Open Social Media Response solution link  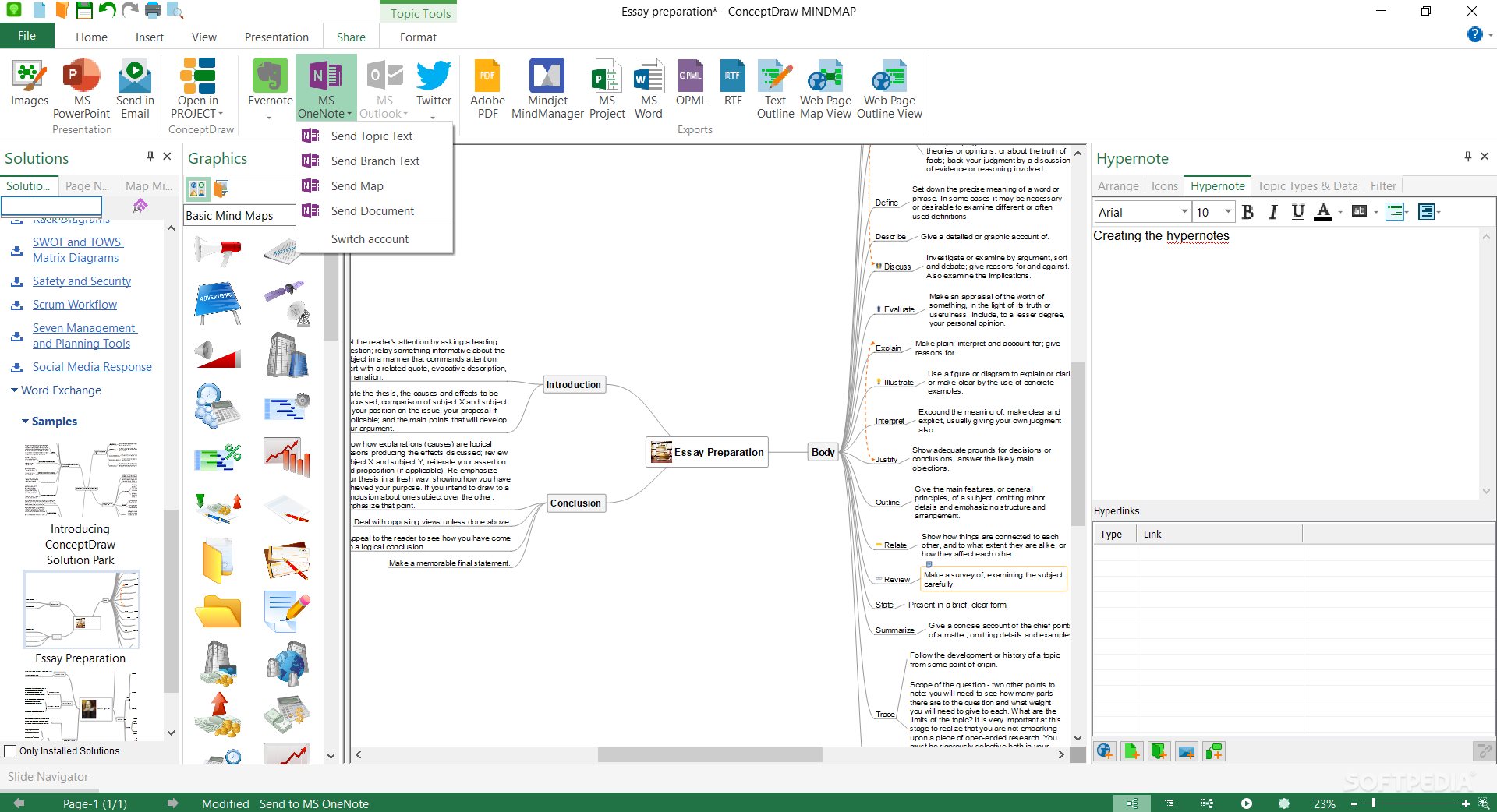tap(92, 367)
